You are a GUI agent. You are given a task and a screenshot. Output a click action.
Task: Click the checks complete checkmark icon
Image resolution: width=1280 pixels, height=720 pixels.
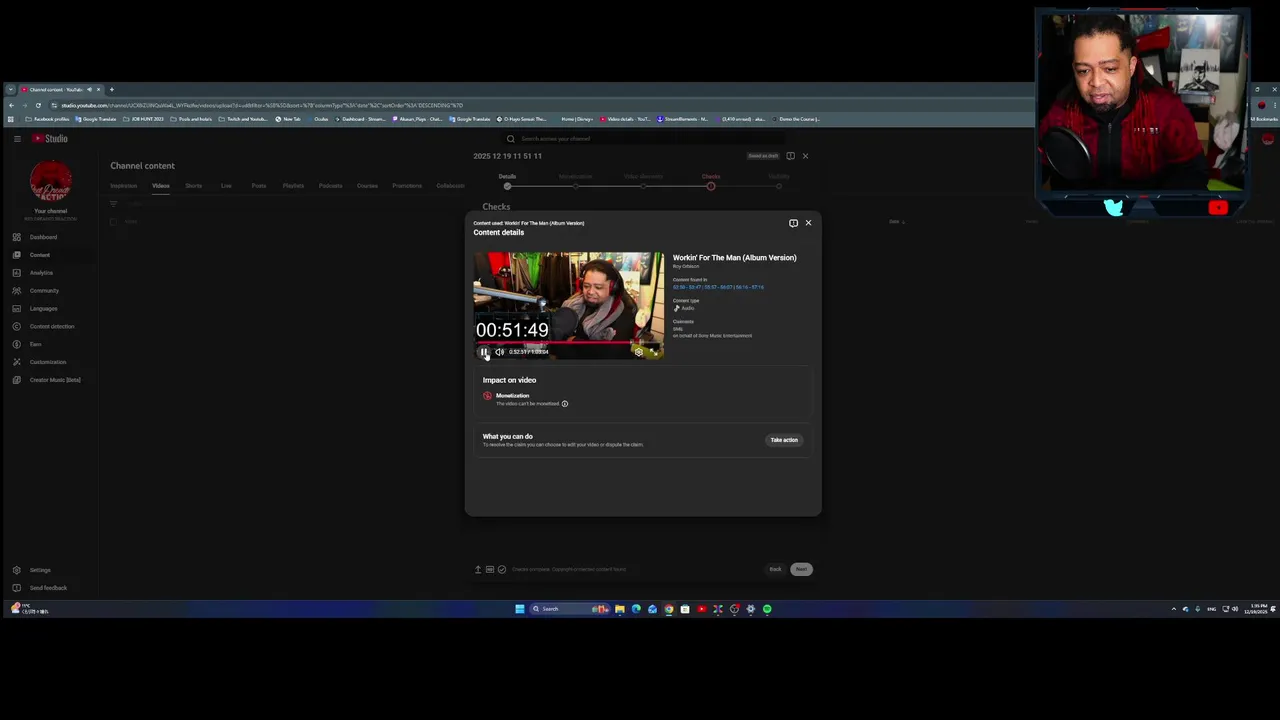pyautogui.click(x=502, y=569)
